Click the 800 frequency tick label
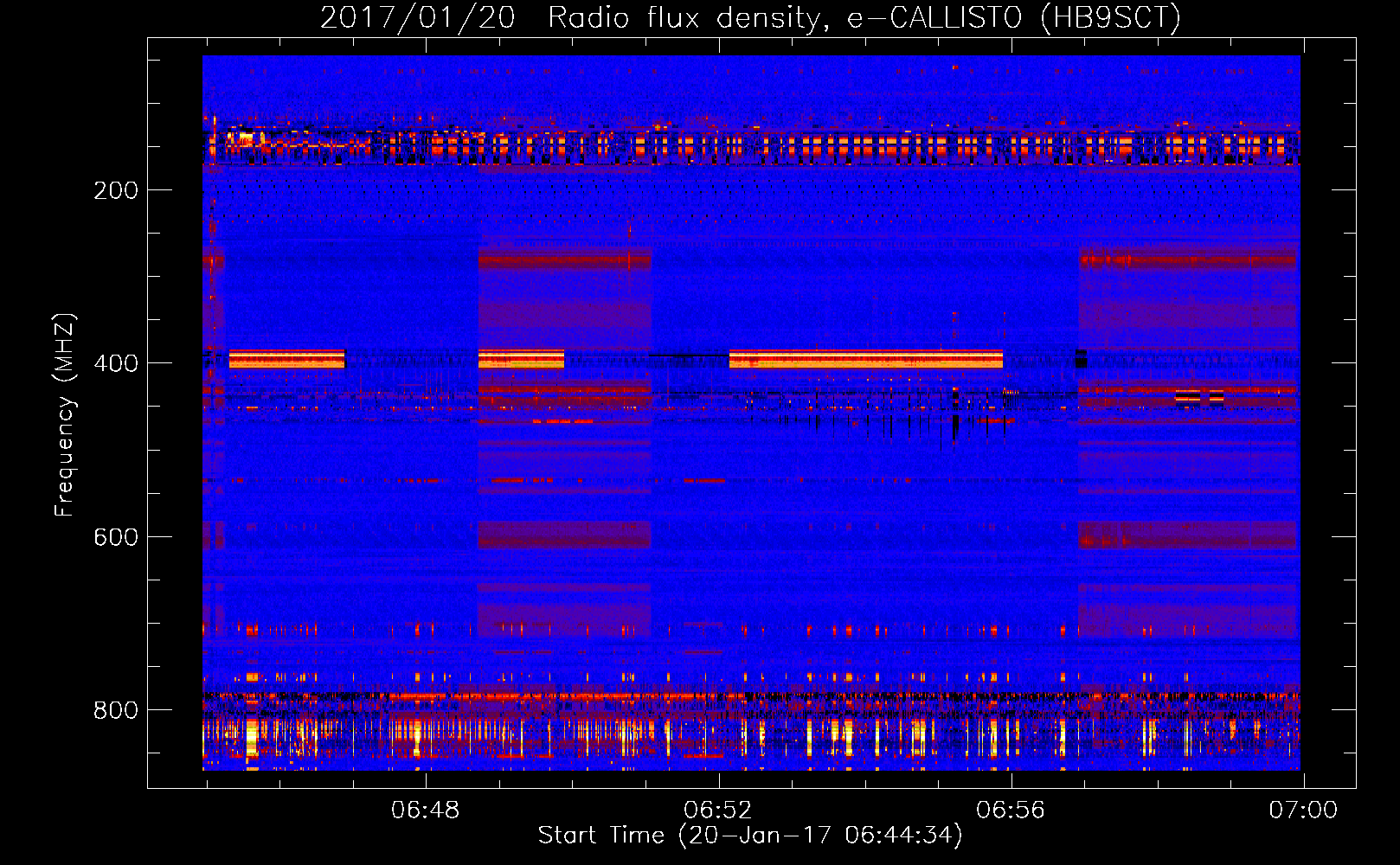This screenshot has height=865, width=1400. coord(116,710)
